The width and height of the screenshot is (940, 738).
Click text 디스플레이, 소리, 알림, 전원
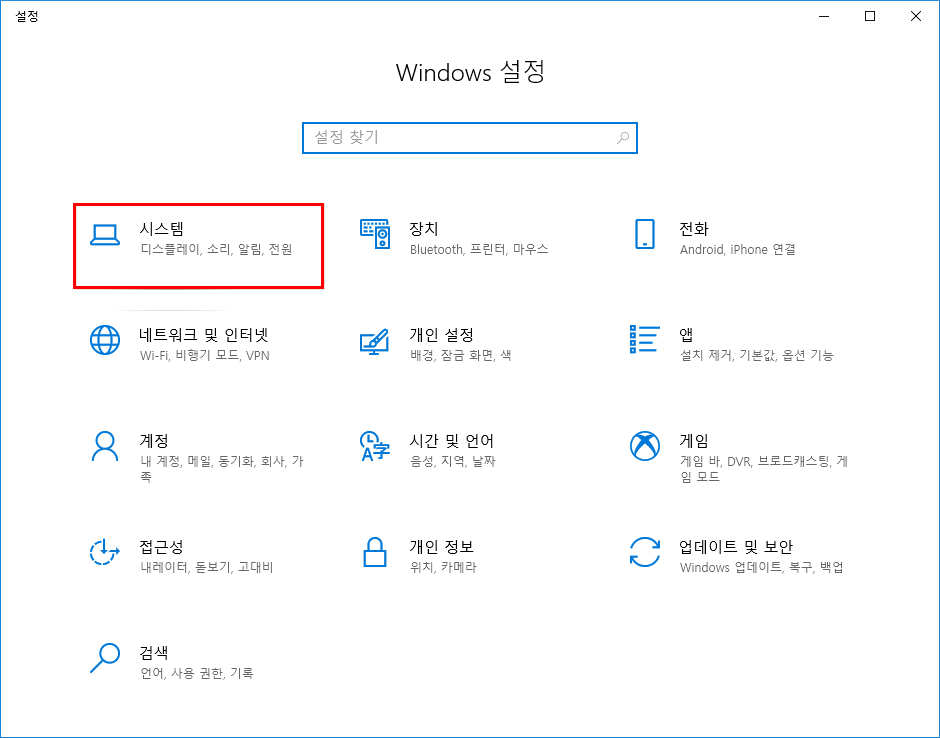216,249
